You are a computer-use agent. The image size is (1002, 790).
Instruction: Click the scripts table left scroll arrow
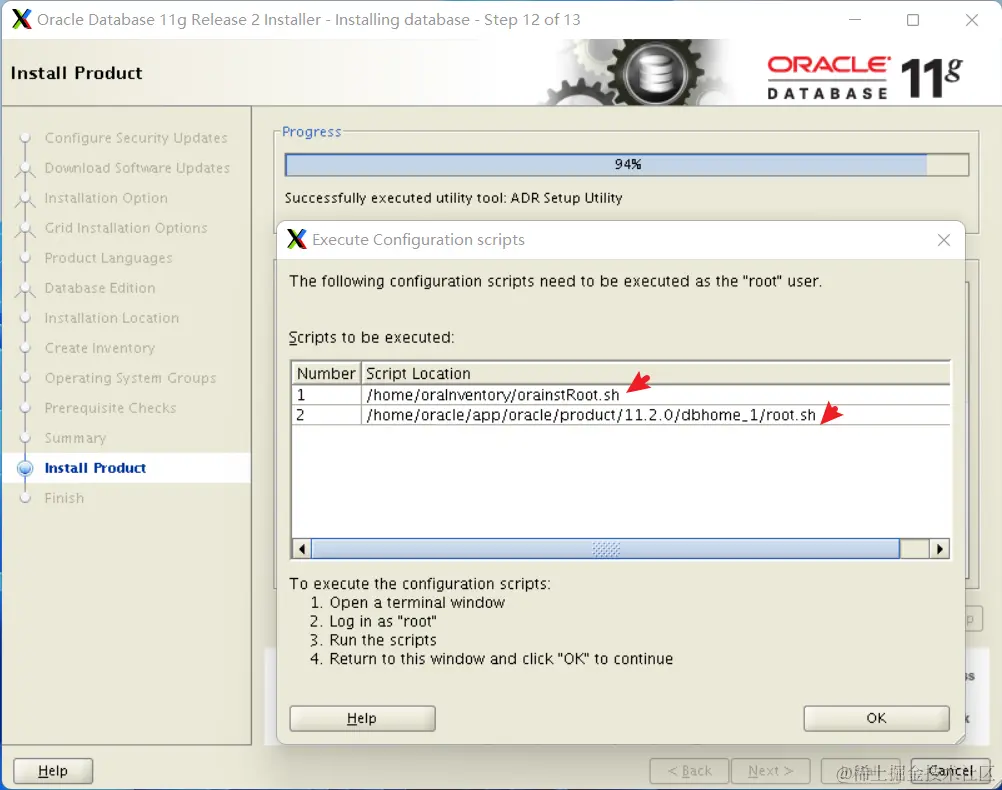[x=302, y=549]
